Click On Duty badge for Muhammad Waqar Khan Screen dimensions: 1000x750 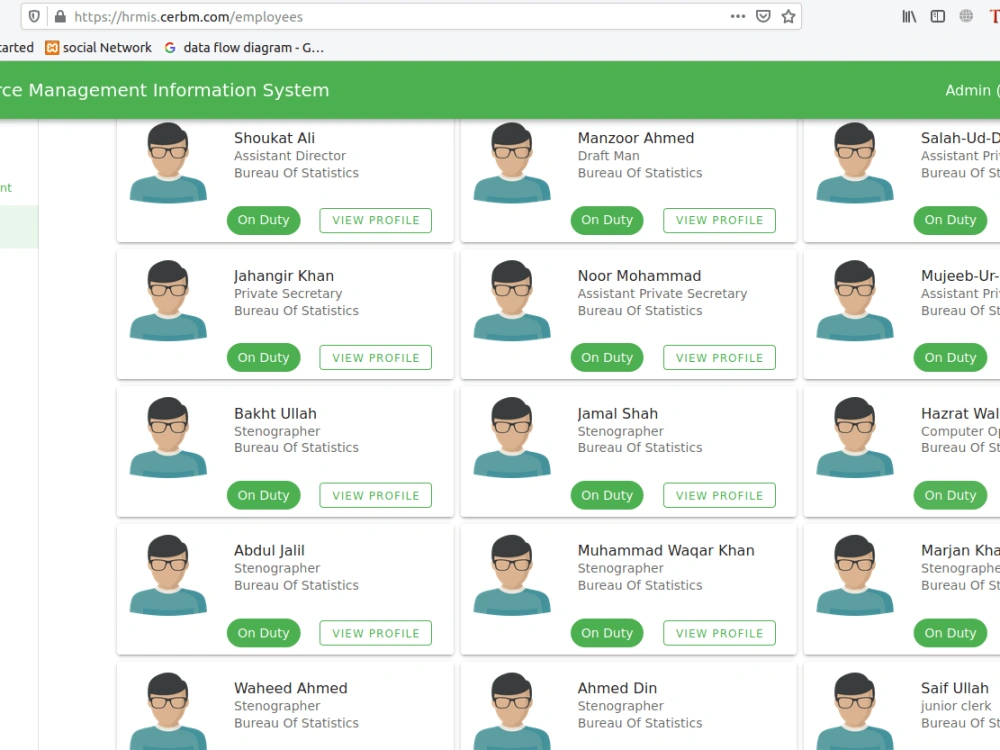tap(607, 633)
